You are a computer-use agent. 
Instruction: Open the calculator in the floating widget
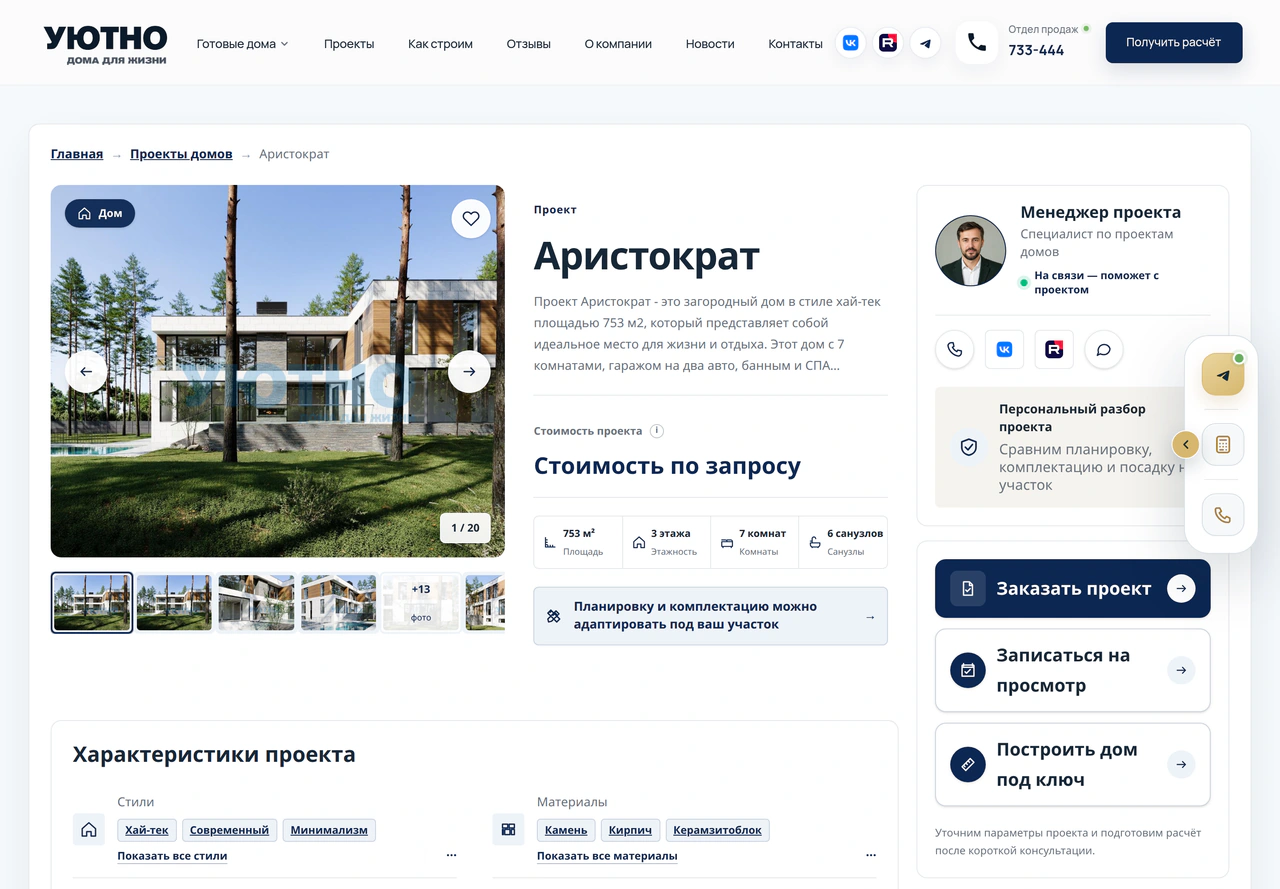coord(1223,445)
